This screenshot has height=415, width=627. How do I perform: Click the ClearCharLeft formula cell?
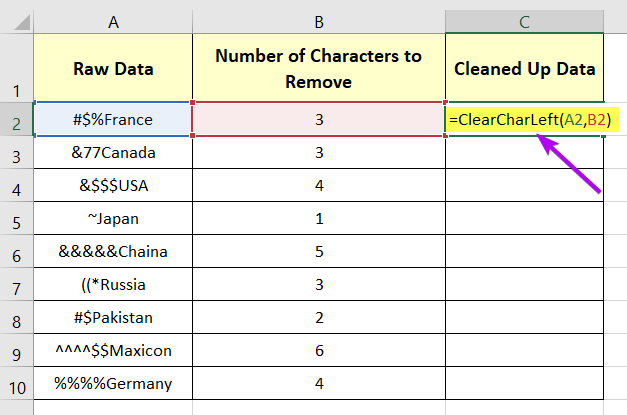[524, 119]
